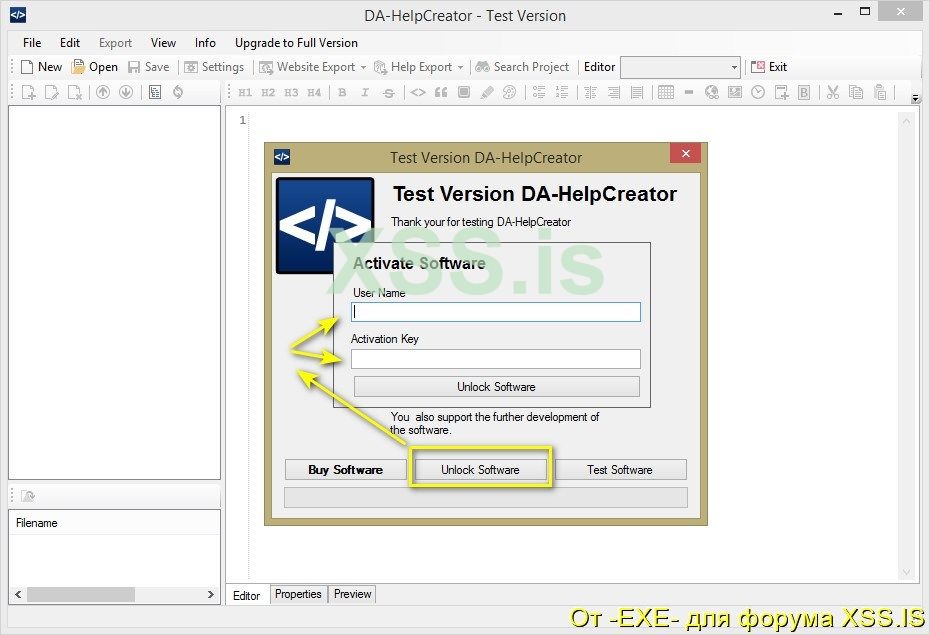The width and height of the screenshot is (930, 635).
Task: Switch to the Properties tab
Action: (298, 594)
